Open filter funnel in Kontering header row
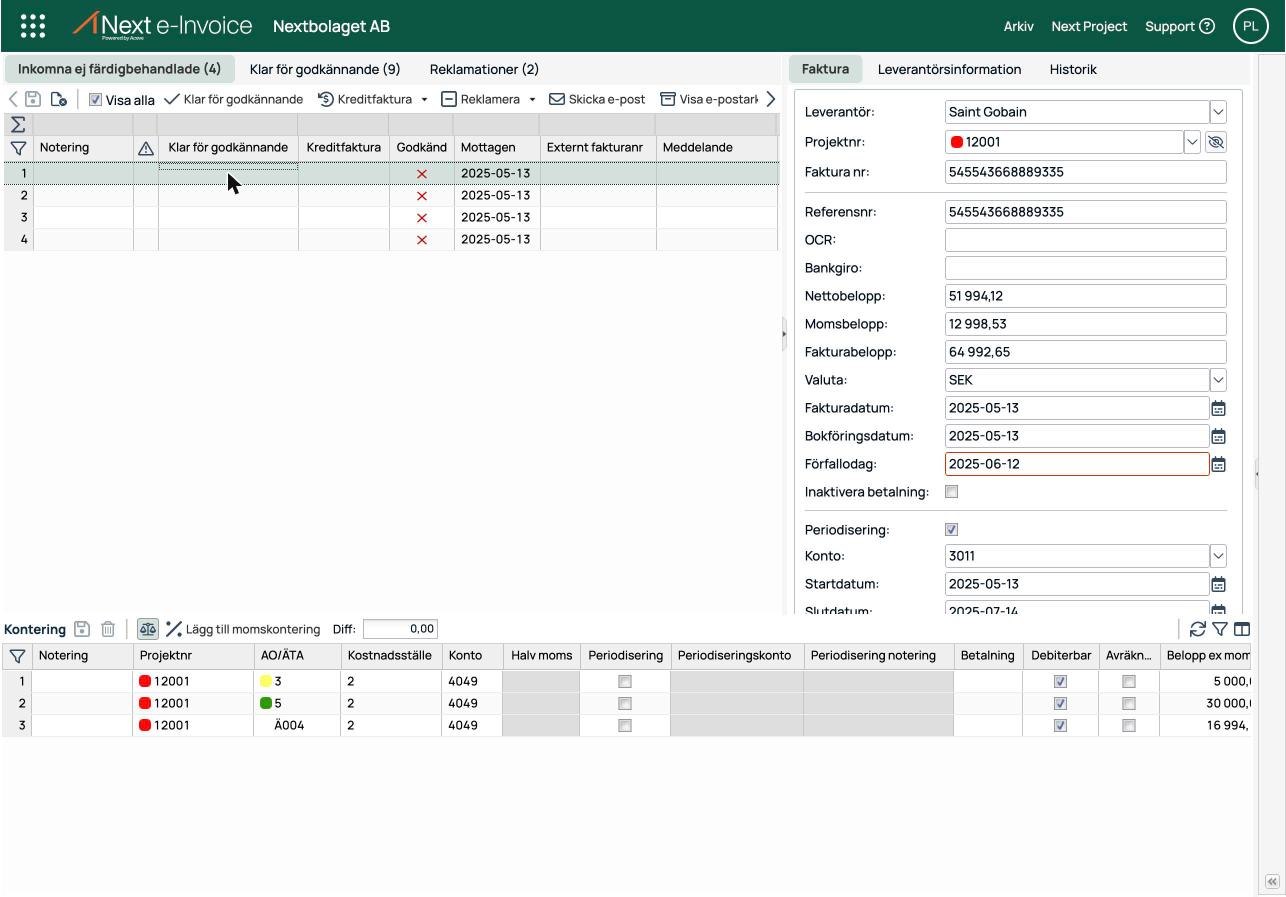Screen dimensions: 1286x897 click(17, 656)
